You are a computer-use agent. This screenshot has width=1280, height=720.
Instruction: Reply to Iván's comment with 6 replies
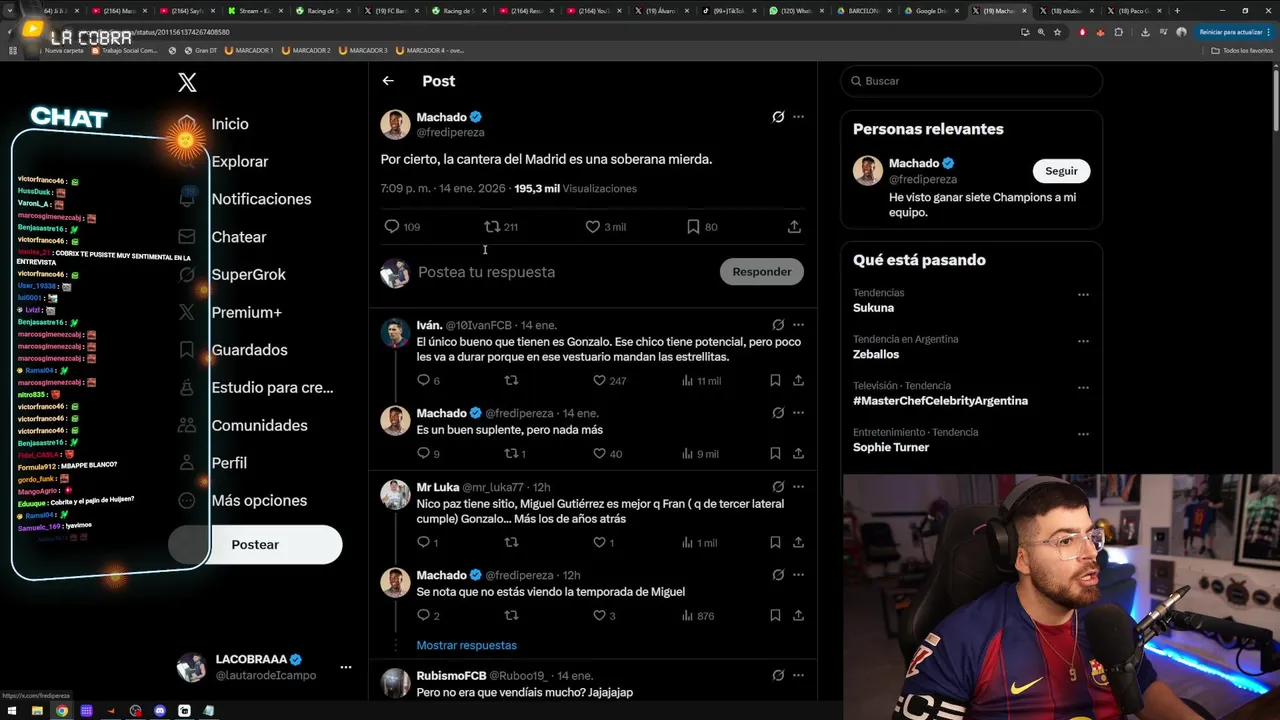423,380
